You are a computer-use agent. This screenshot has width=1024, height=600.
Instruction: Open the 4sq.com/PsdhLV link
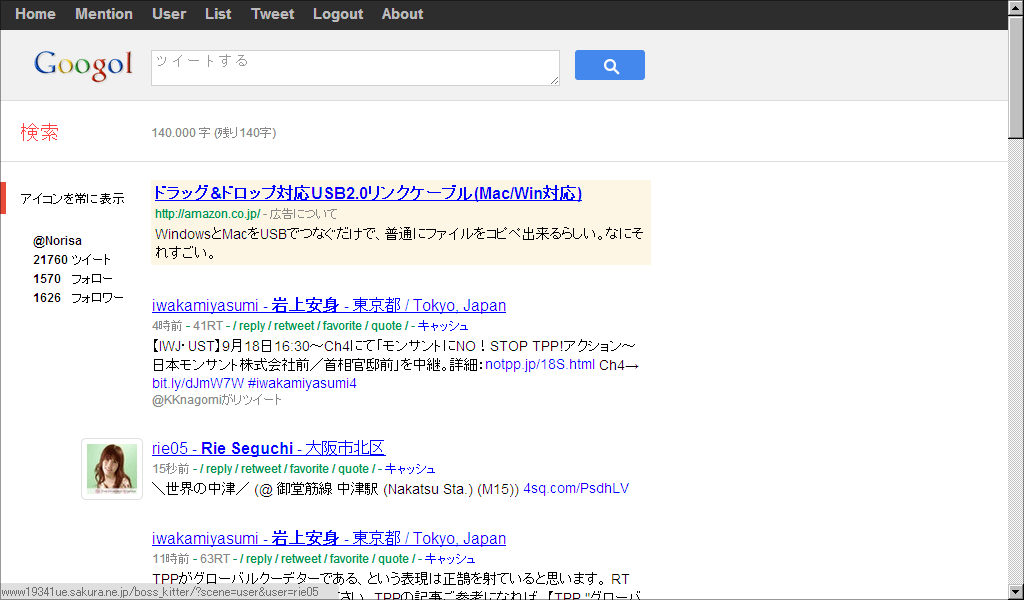pyautogui.click(x=576, y=488)
